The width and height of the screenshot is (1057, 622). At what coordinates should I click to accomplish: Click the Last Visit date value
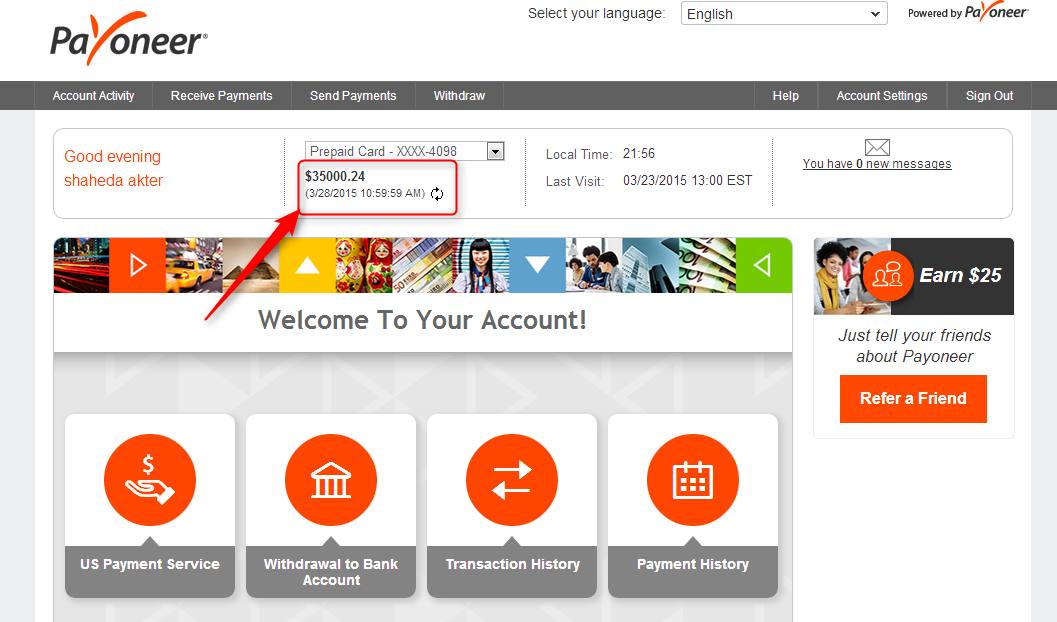pos(688,181)
